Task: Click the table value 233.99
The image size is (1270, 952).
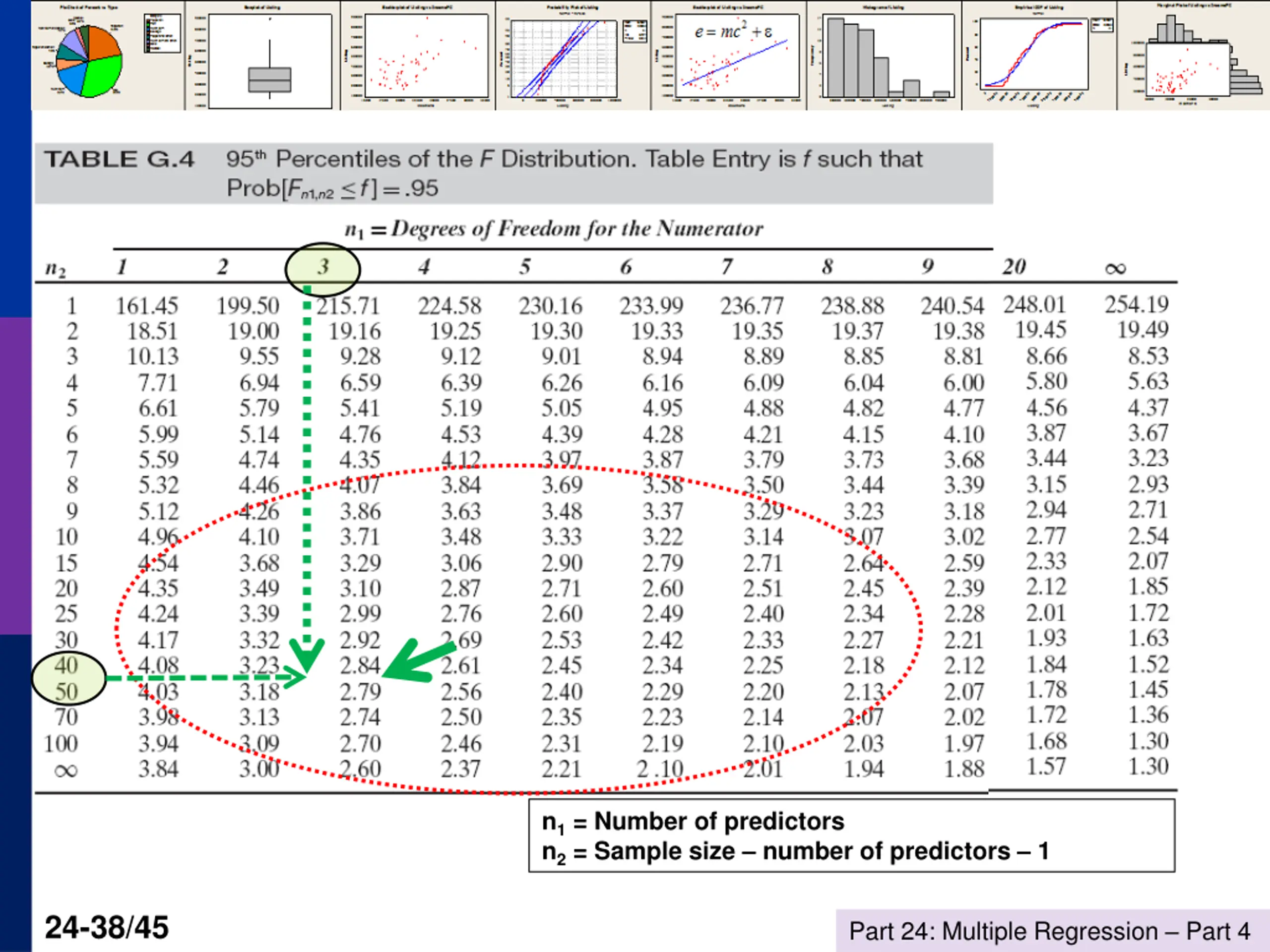Action: [651, 306]
